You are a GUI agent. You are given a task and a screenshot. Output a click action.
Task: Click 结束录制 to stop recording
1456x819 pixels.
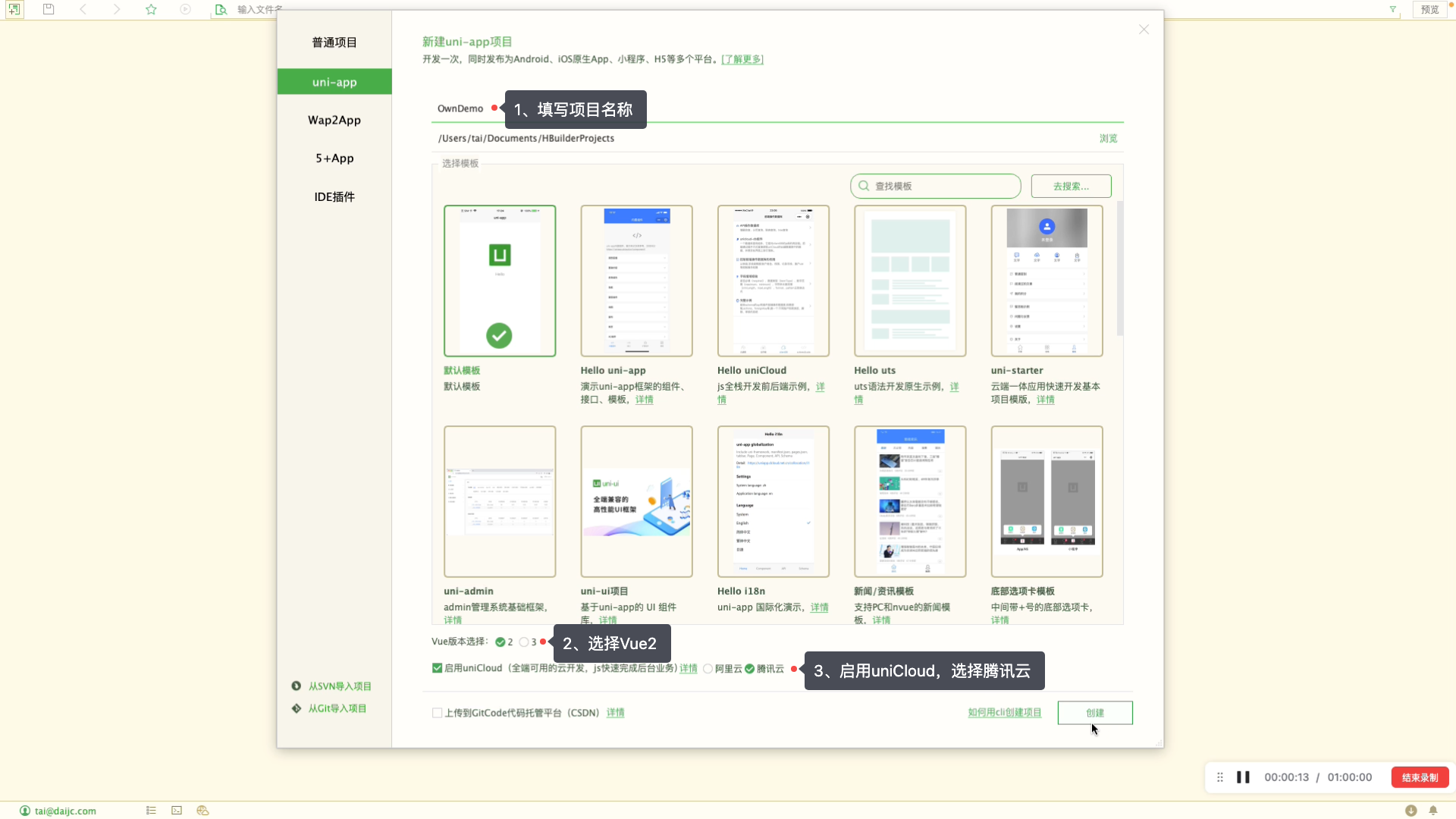click(x=1420, y=777)
